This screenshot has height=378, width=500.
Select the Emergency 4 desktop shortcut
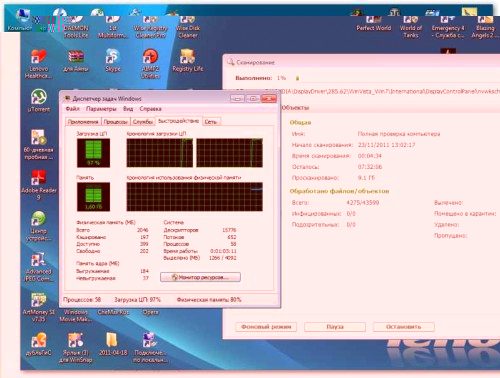click(x=448, y=27)
